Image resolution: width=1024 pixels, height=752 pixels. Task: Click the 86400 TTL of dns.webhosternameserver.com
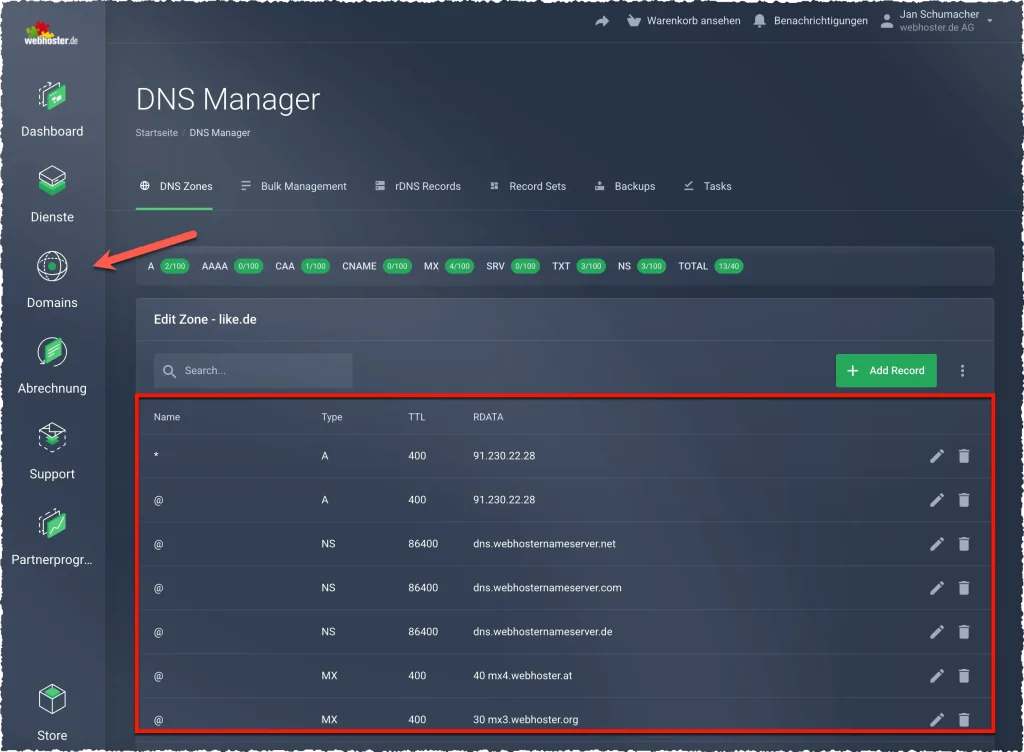tap(423, 588)
